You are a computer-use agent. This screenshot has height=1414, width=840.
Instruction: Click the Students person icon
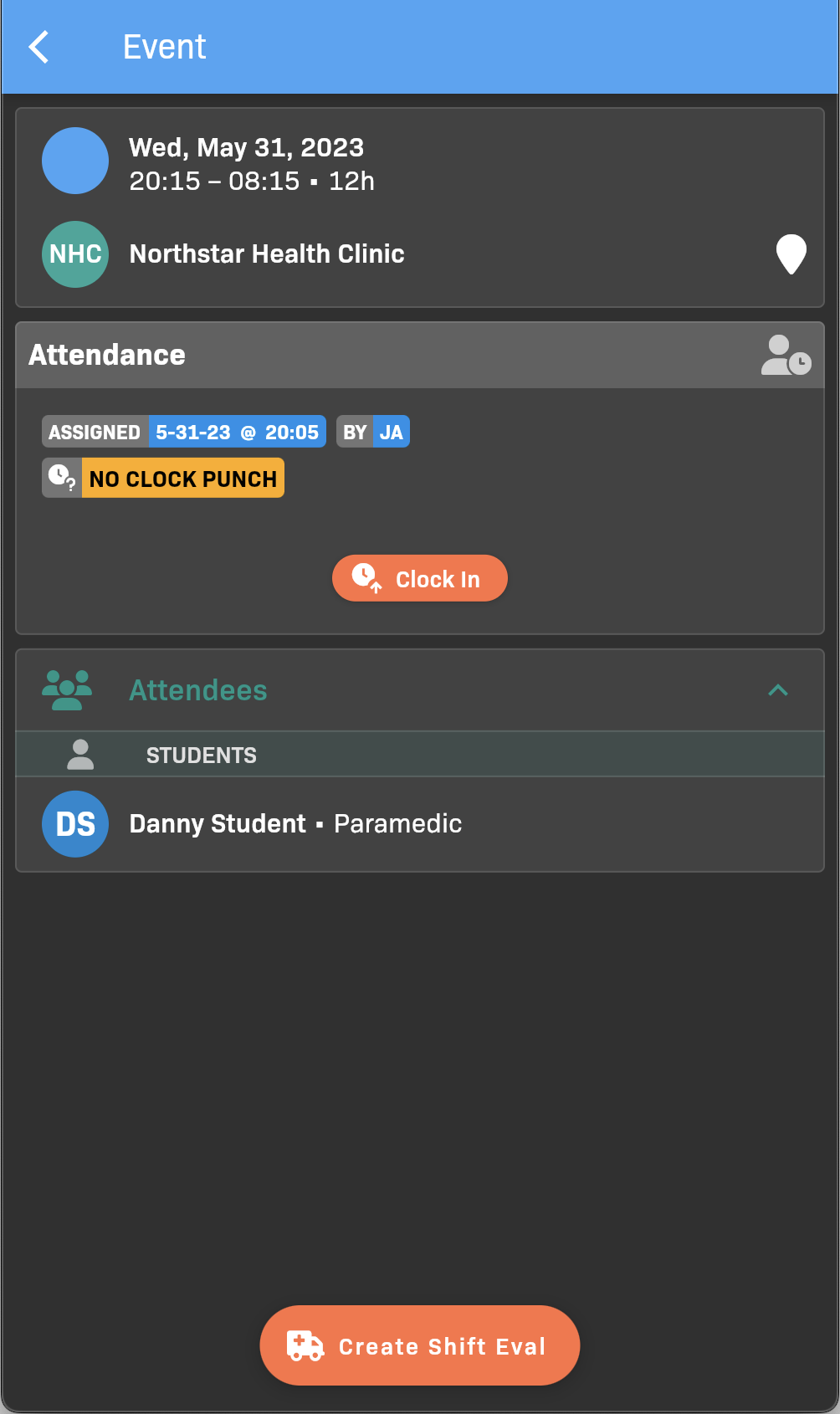pos(80,755)
